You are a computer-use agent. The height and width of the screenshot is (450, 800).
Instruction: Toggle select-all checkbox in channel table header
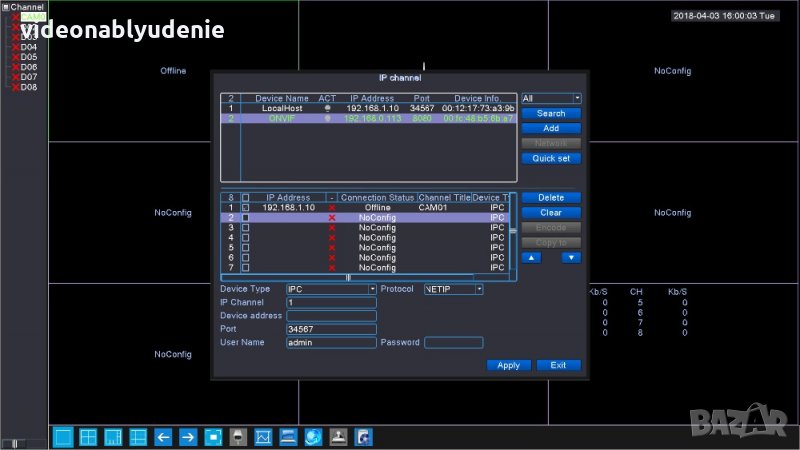tap(246, 198)
